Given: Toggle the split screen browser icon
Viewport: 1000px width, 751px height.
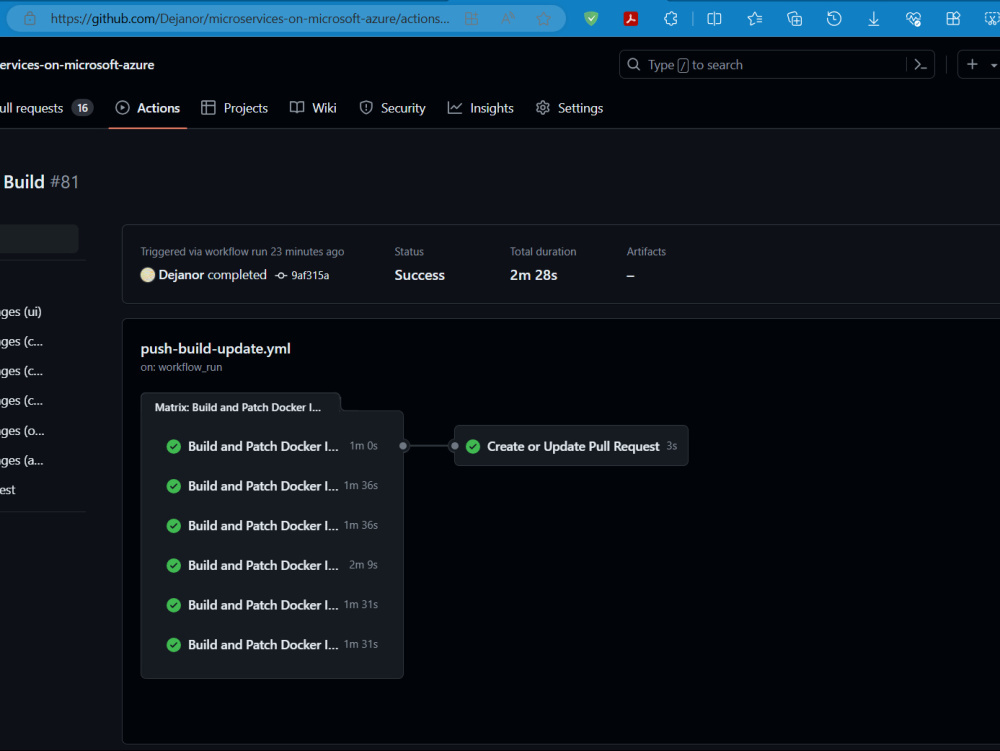Looking at the screenshot, I should click(x=714, y=18).
